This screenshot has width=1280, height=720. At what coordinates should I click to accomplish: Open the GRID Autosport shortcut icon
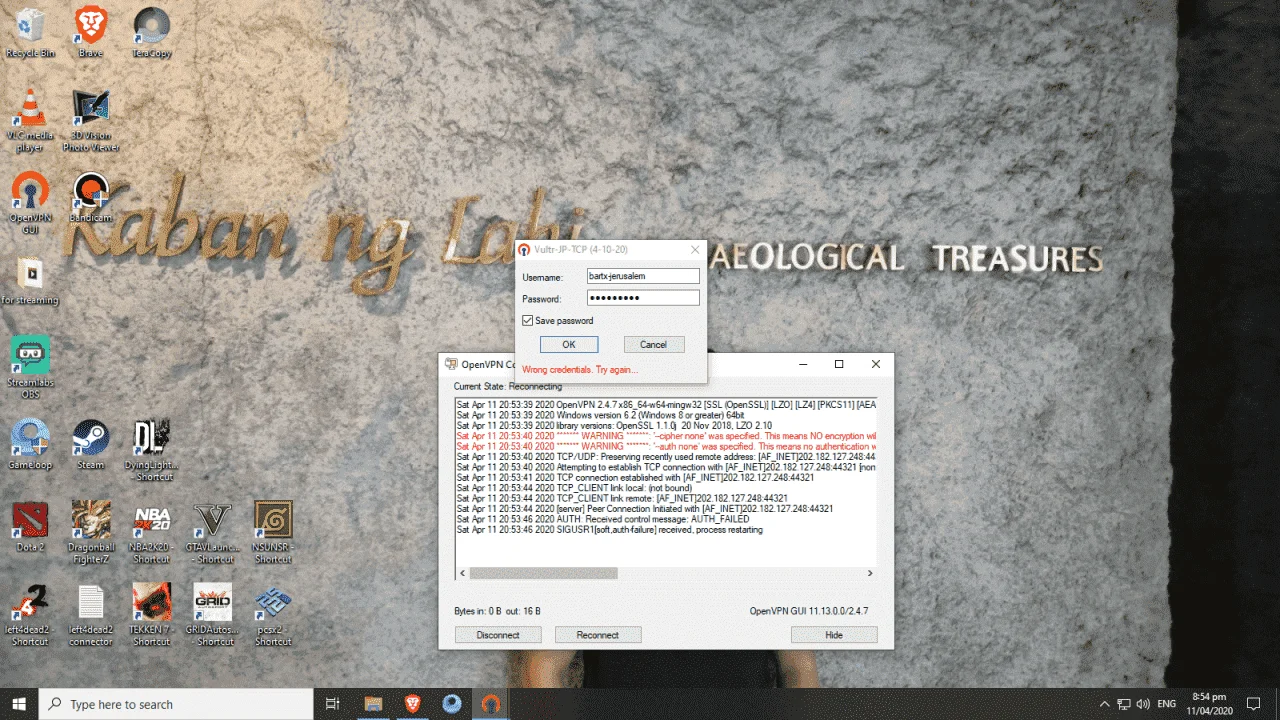coord(212,615)
